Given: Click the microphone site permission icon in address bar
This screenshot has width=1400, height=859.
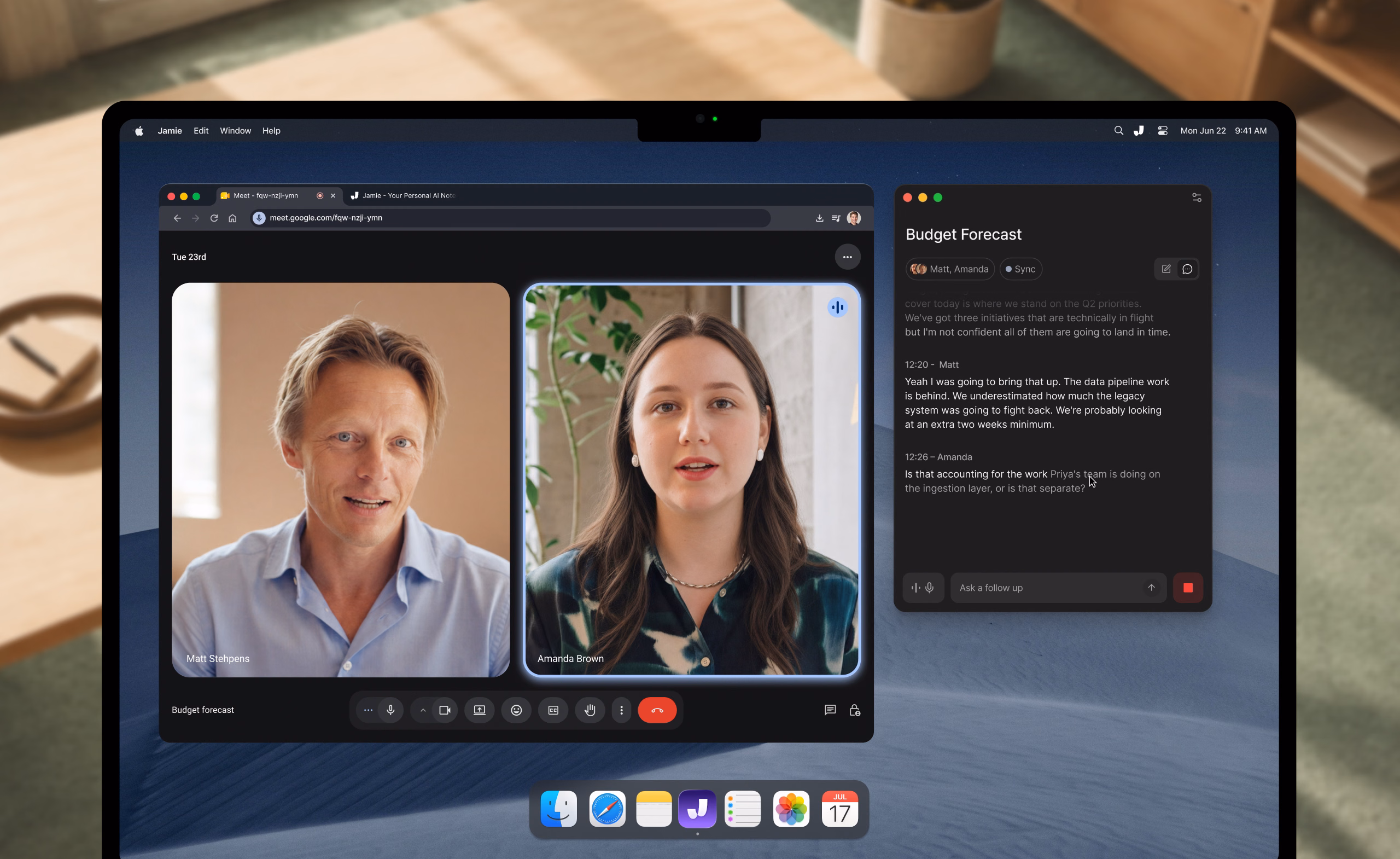Looking at the screenshot, I should pos(259,218).
